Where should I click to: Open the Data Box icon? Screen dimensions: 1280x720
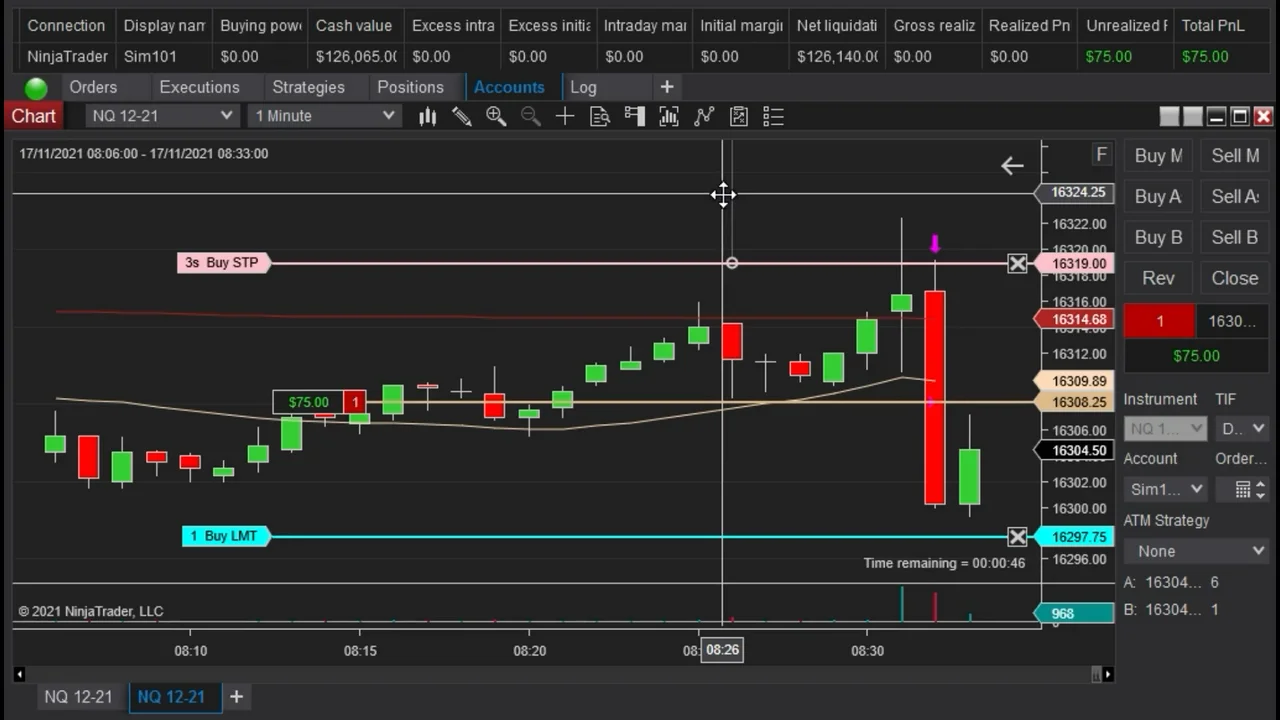[600, 117]
